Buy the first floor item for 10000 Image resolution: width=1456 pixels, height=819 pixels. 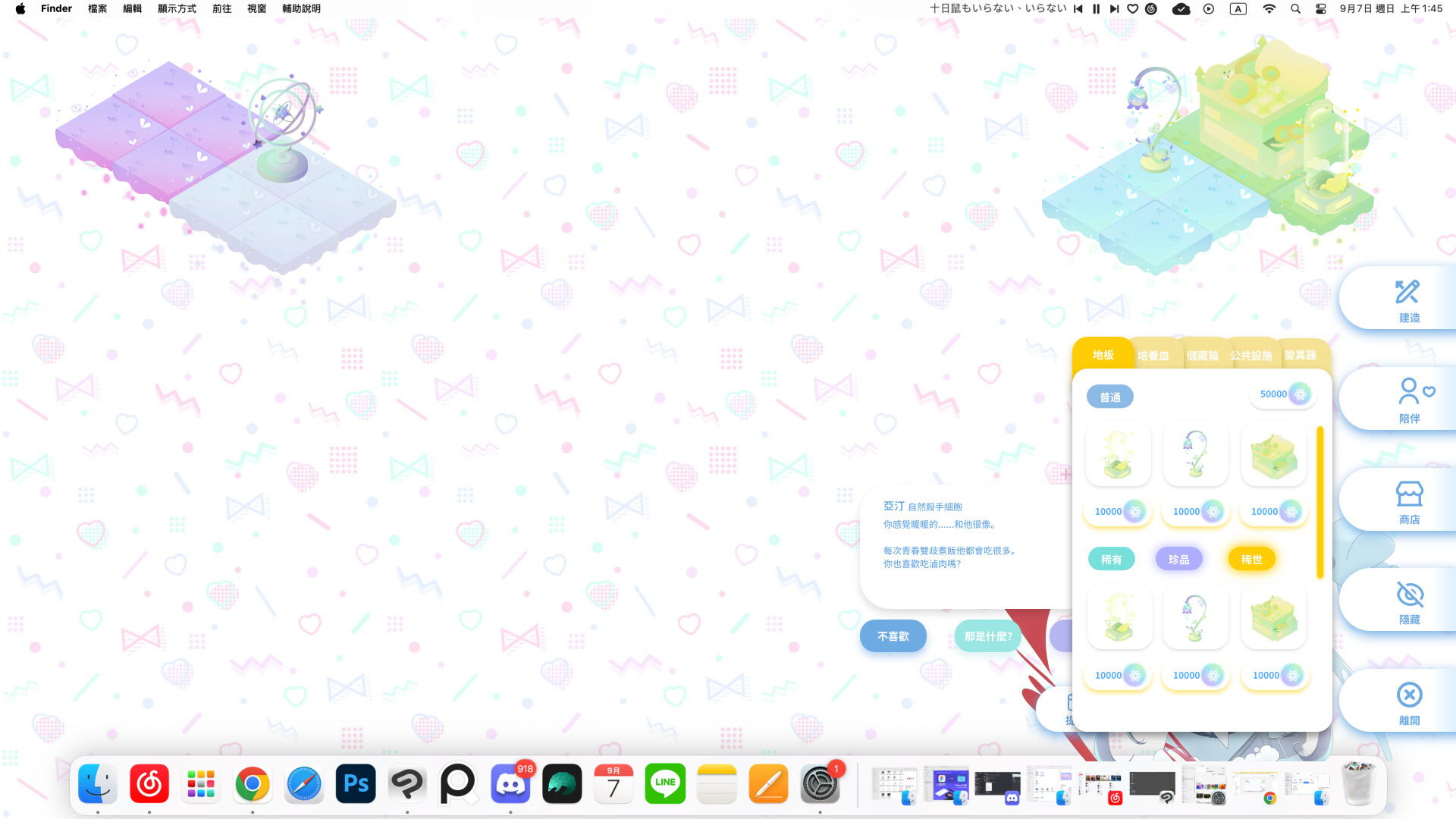coord(1117,511)
